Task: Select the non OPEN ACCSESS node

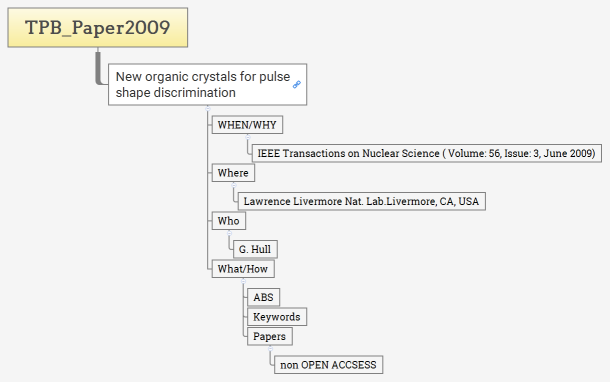Action: click(328, 365)
